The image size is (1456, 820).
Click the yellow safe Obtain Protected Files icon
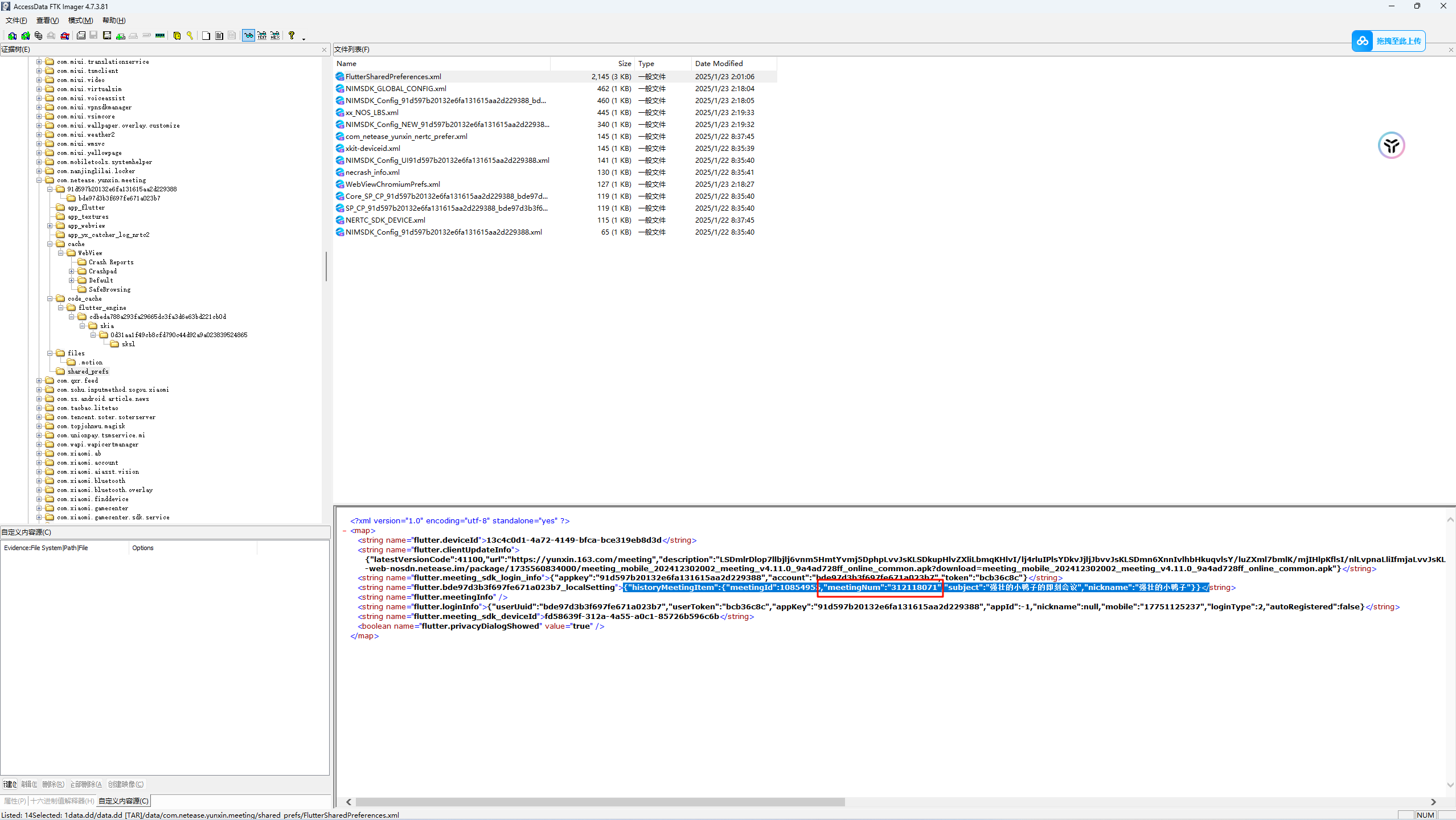tap(177, 35)
